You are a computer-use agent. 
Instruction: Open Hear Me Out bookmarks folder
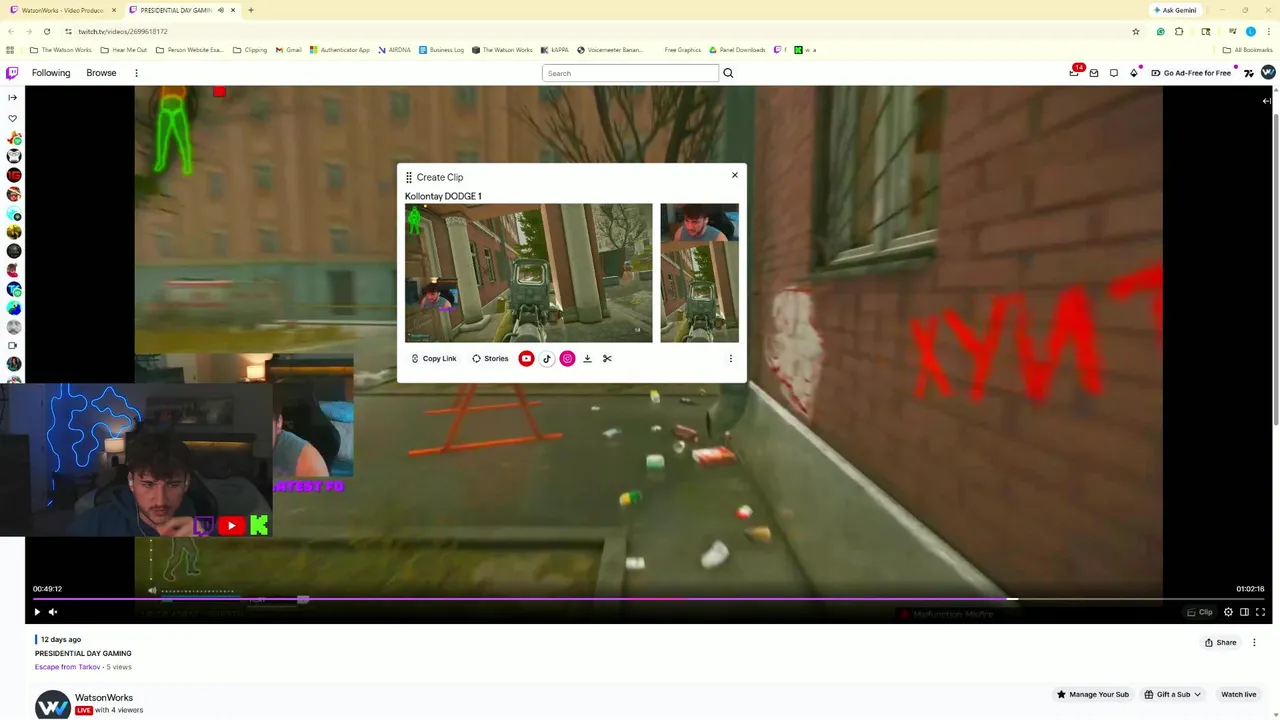[x=124, y=49]
